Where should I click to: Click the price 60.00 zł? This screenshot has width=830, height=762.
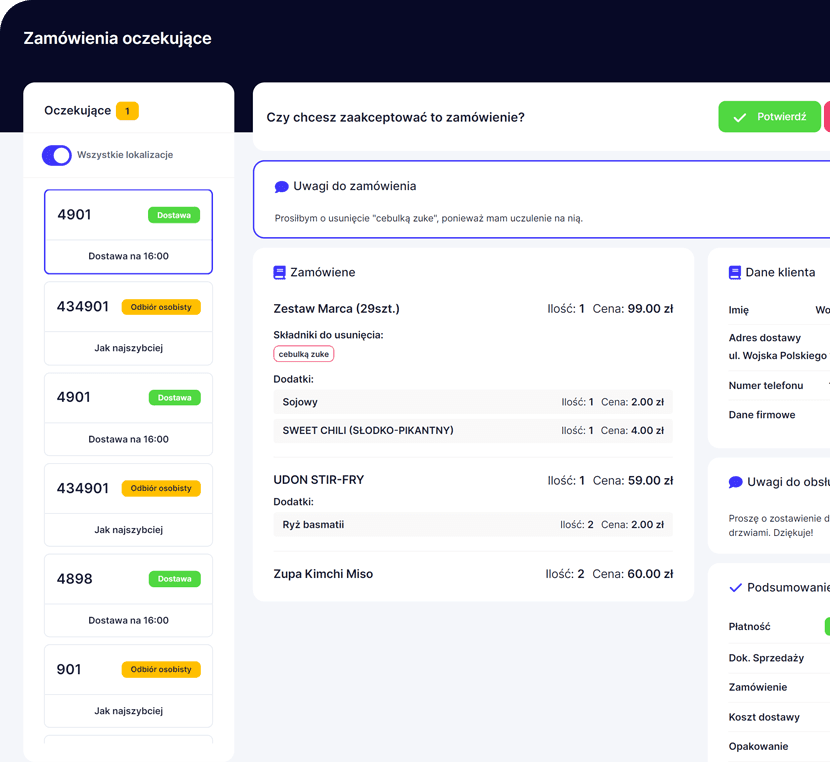tap(650, 574)
